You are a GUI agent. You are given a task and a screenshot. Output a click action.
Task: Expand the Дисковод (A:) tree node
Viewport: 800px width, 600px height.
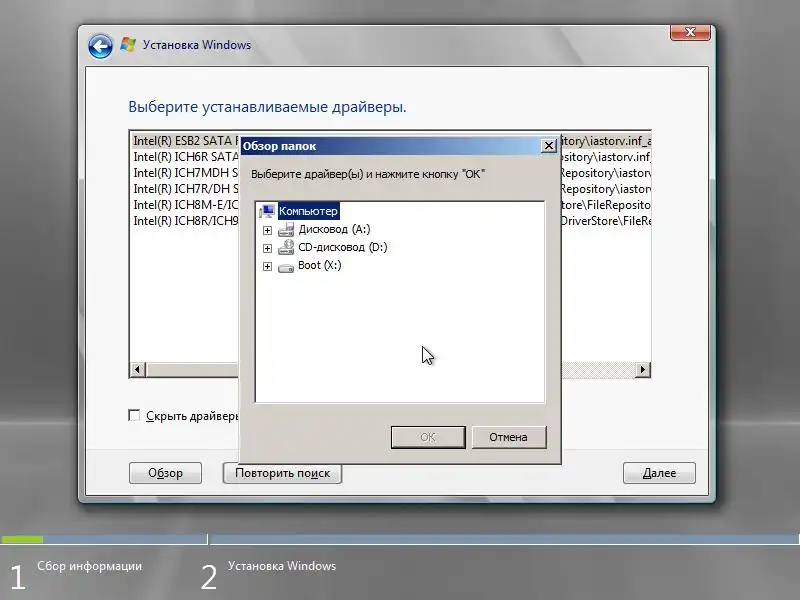(x=267, y=230)
